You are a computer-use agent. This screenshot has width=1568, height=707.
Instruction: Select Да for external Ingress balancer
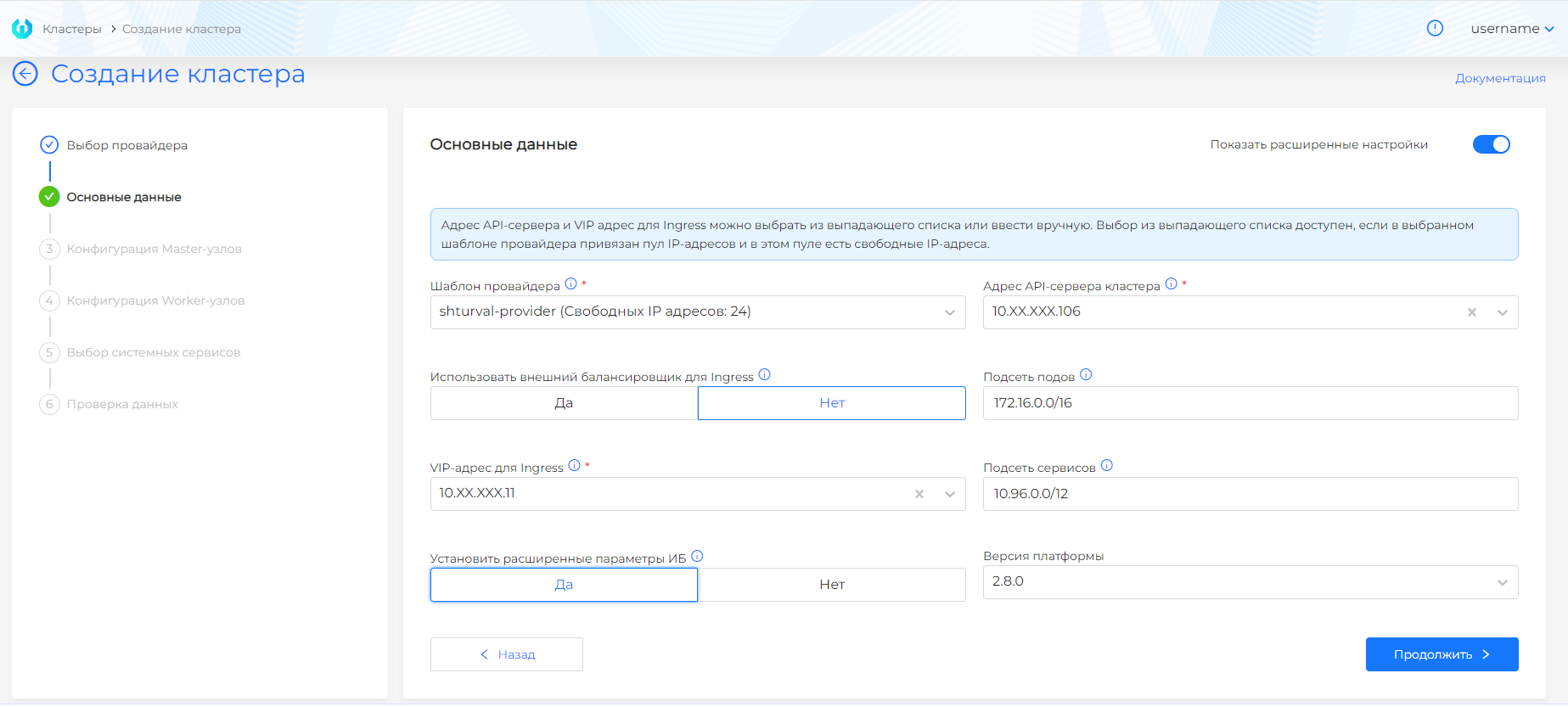pyautogui.click(x=564, y=403)
